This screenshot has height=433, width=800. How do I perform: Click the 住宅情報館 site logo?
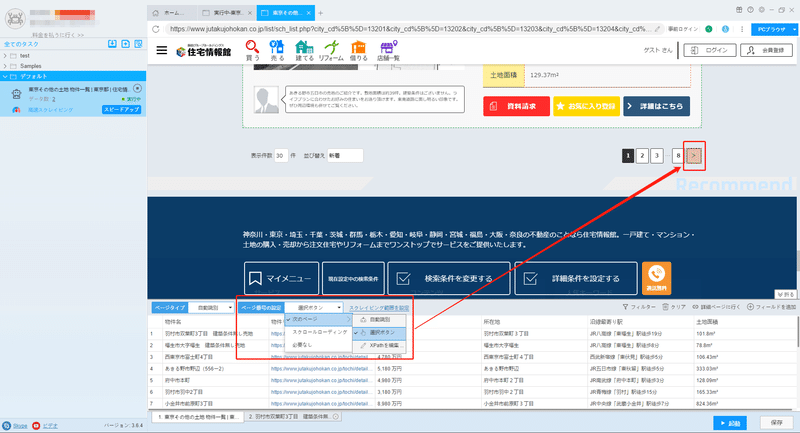point(203,51)
